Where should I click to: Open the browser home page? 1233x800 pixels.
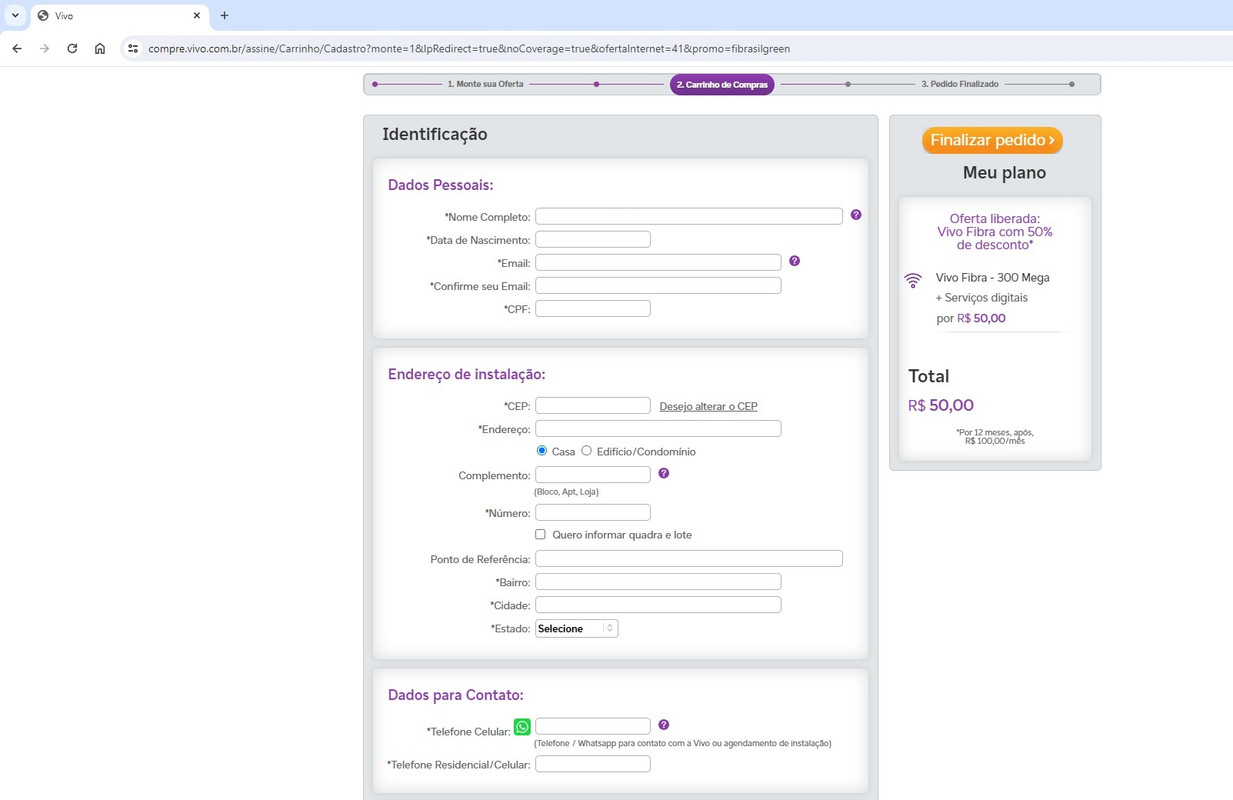(100, 48)
